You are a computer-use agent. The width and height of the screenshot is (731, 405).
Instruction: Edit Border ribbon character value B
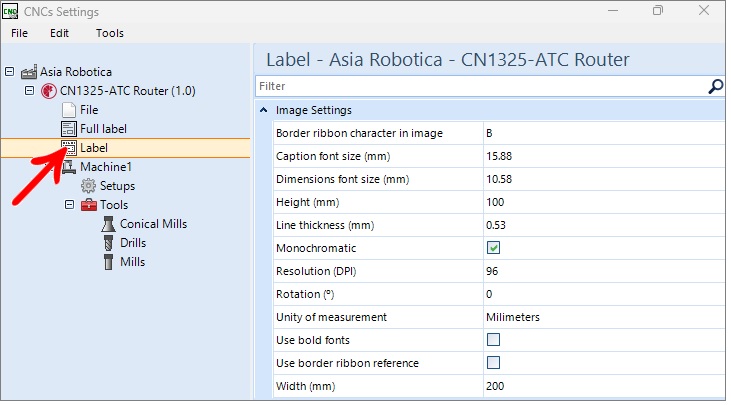click(x=604, y=133)
